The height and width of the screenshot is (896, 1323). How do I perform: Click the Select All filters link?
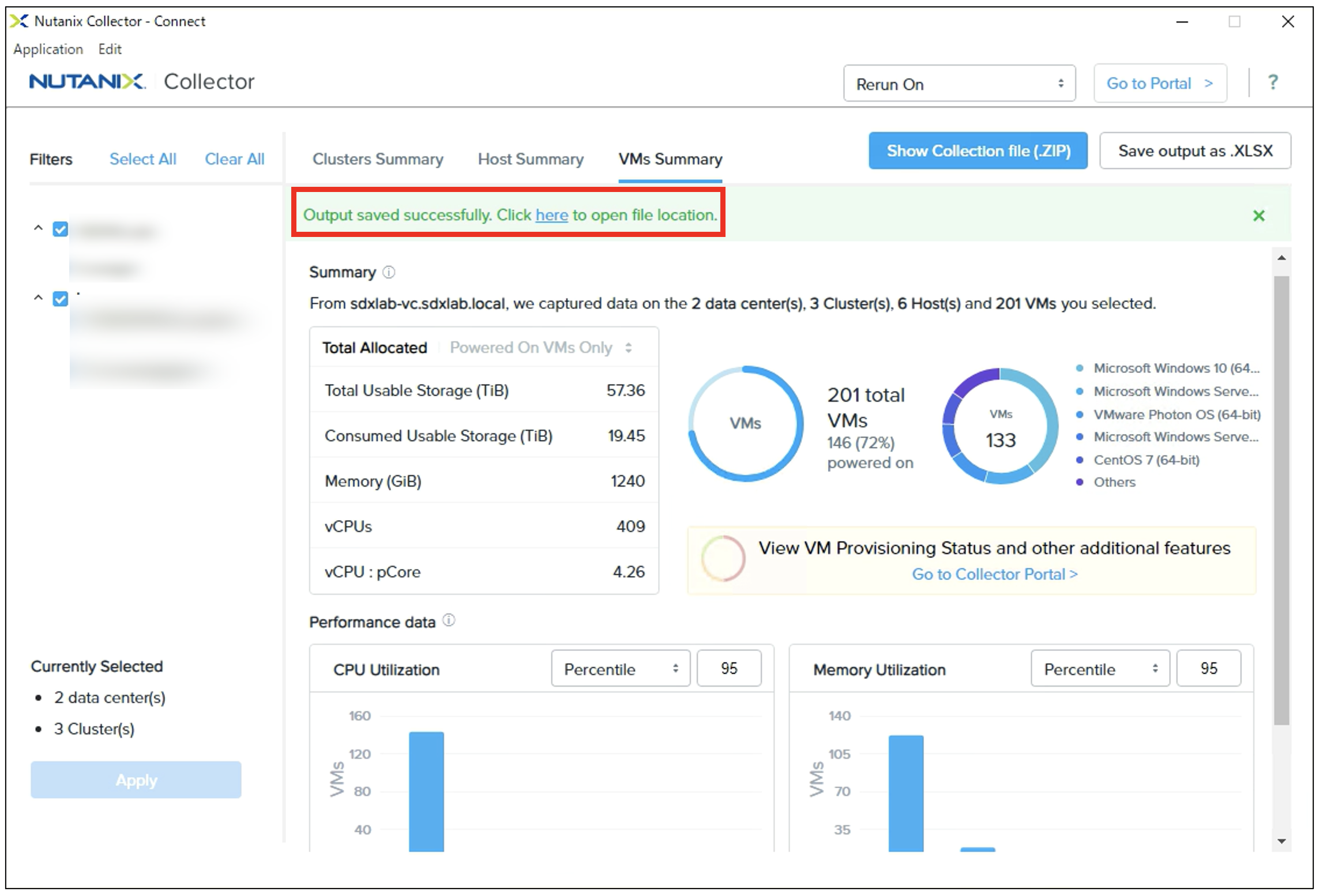coord(143,159)
